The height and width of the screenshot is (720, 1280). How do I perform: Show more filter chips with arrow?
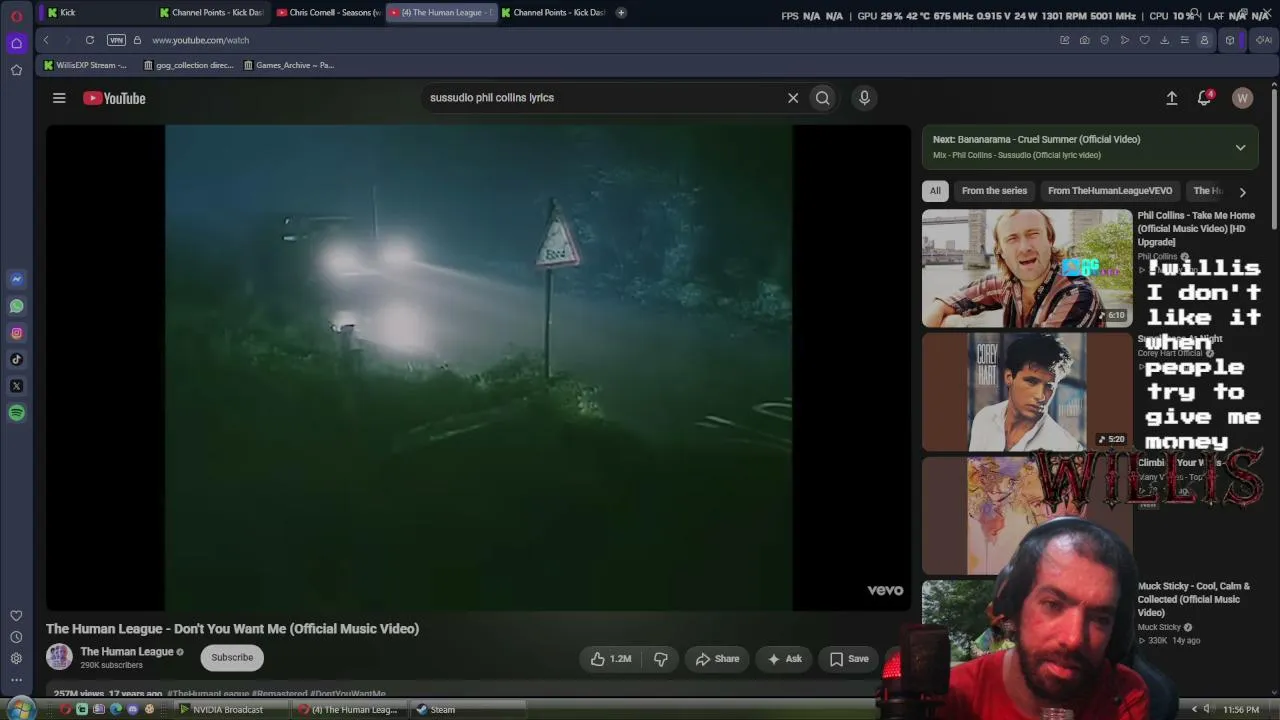point(1242,192)
